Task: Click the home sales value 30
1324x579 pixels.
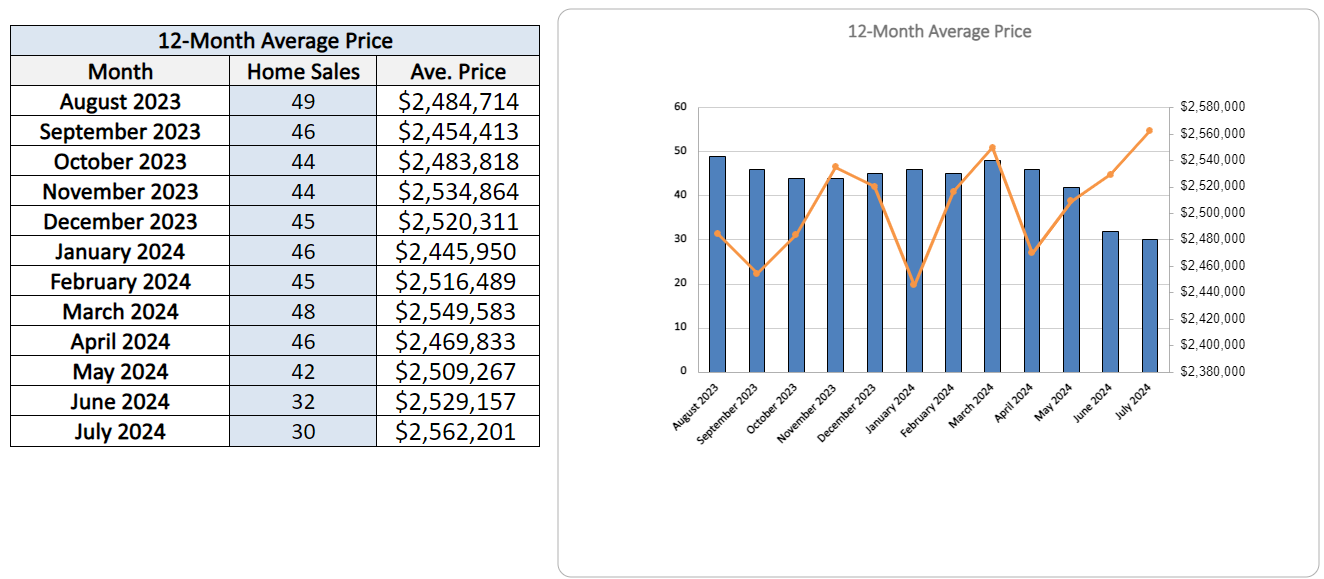Action: click(x=304, y=431)
